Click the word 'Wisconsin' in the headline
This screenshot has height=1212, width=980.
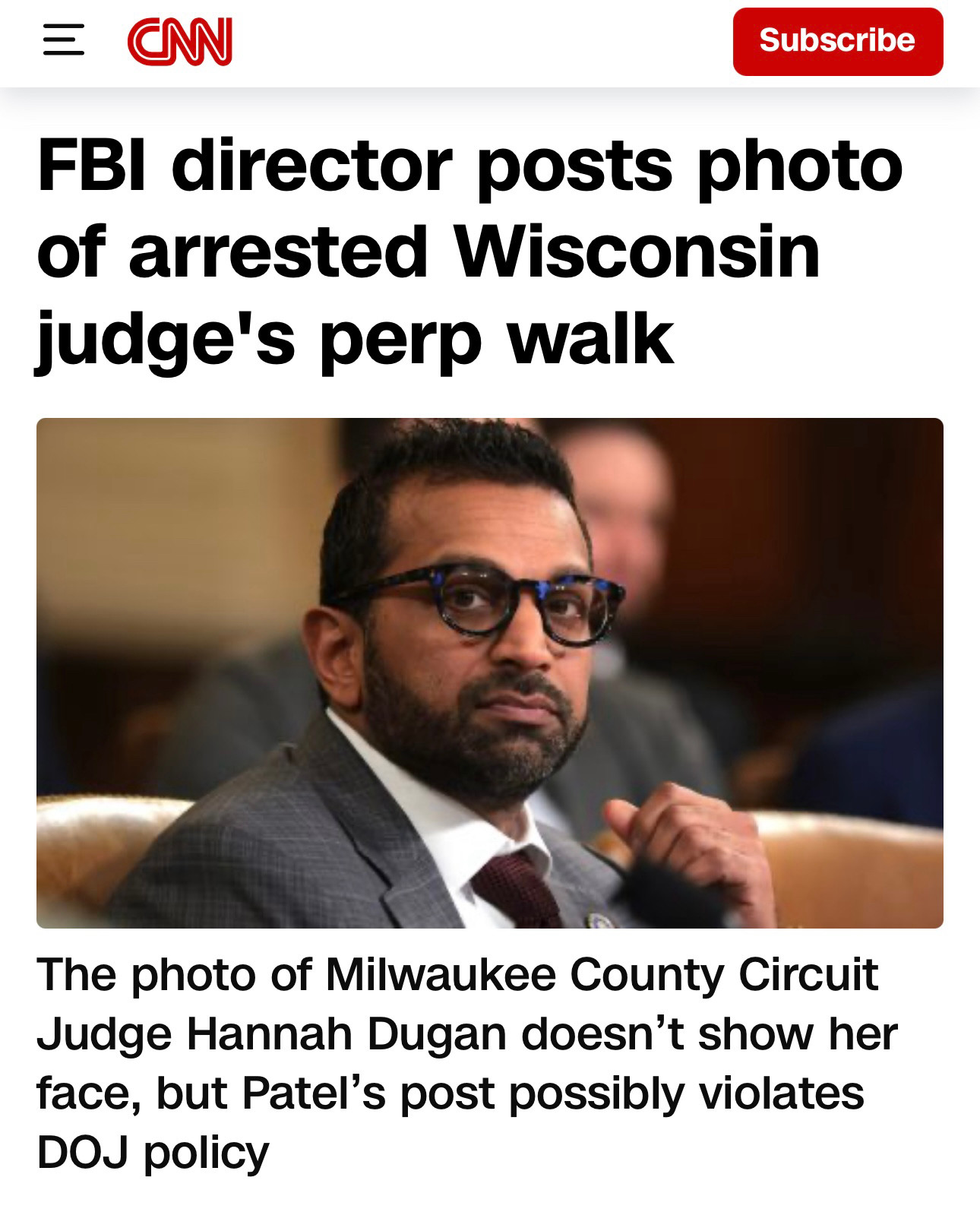[637, 250]
